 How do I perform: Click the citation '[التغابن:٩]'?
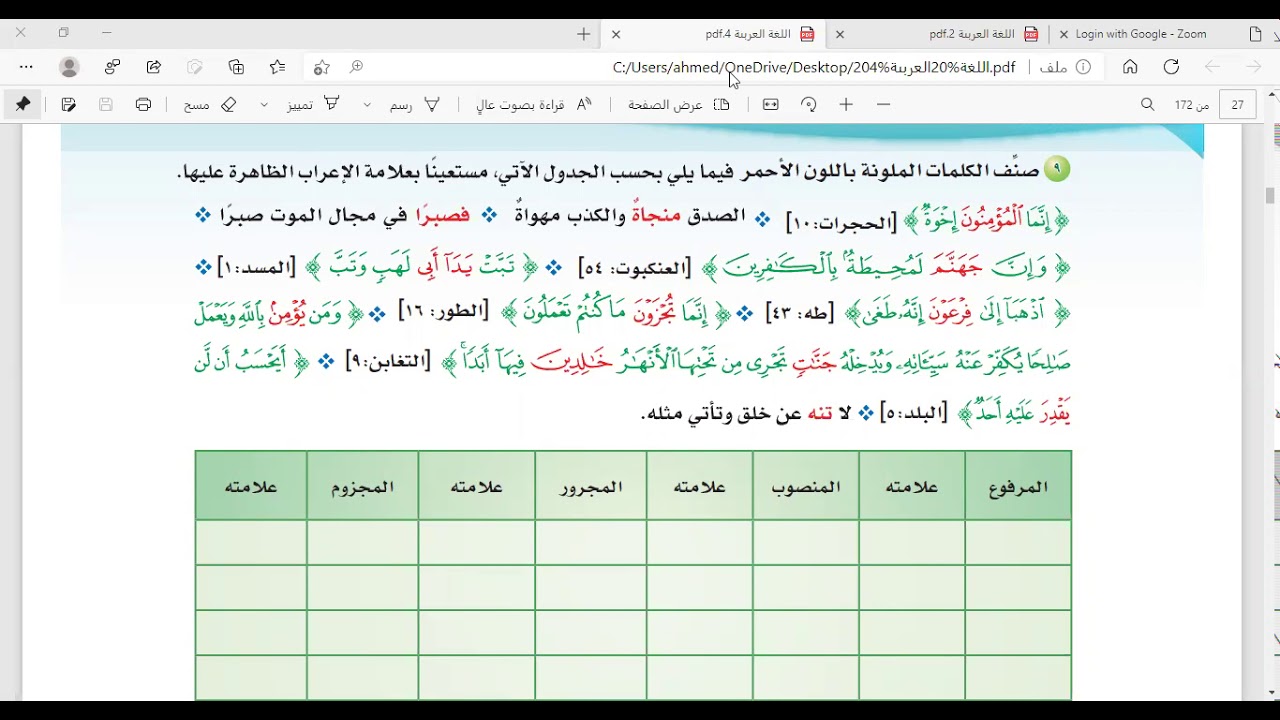(388, 360)
